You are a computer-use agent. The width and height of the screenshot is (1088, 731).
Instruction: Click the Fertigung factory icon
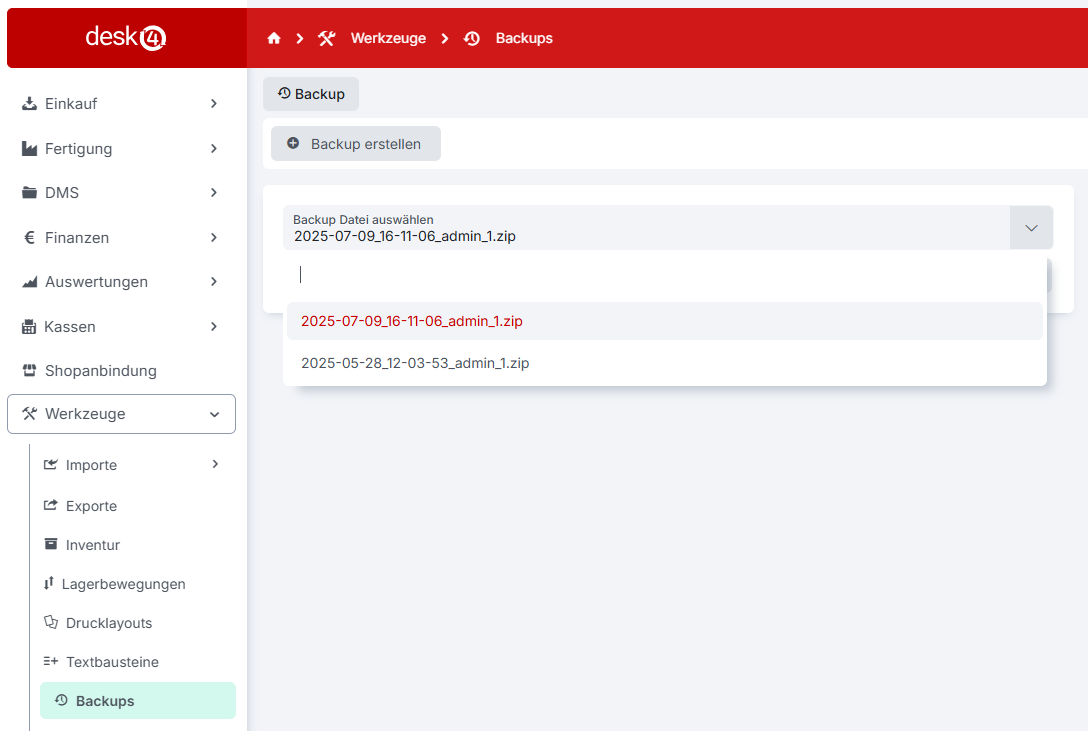coord(29,148)
